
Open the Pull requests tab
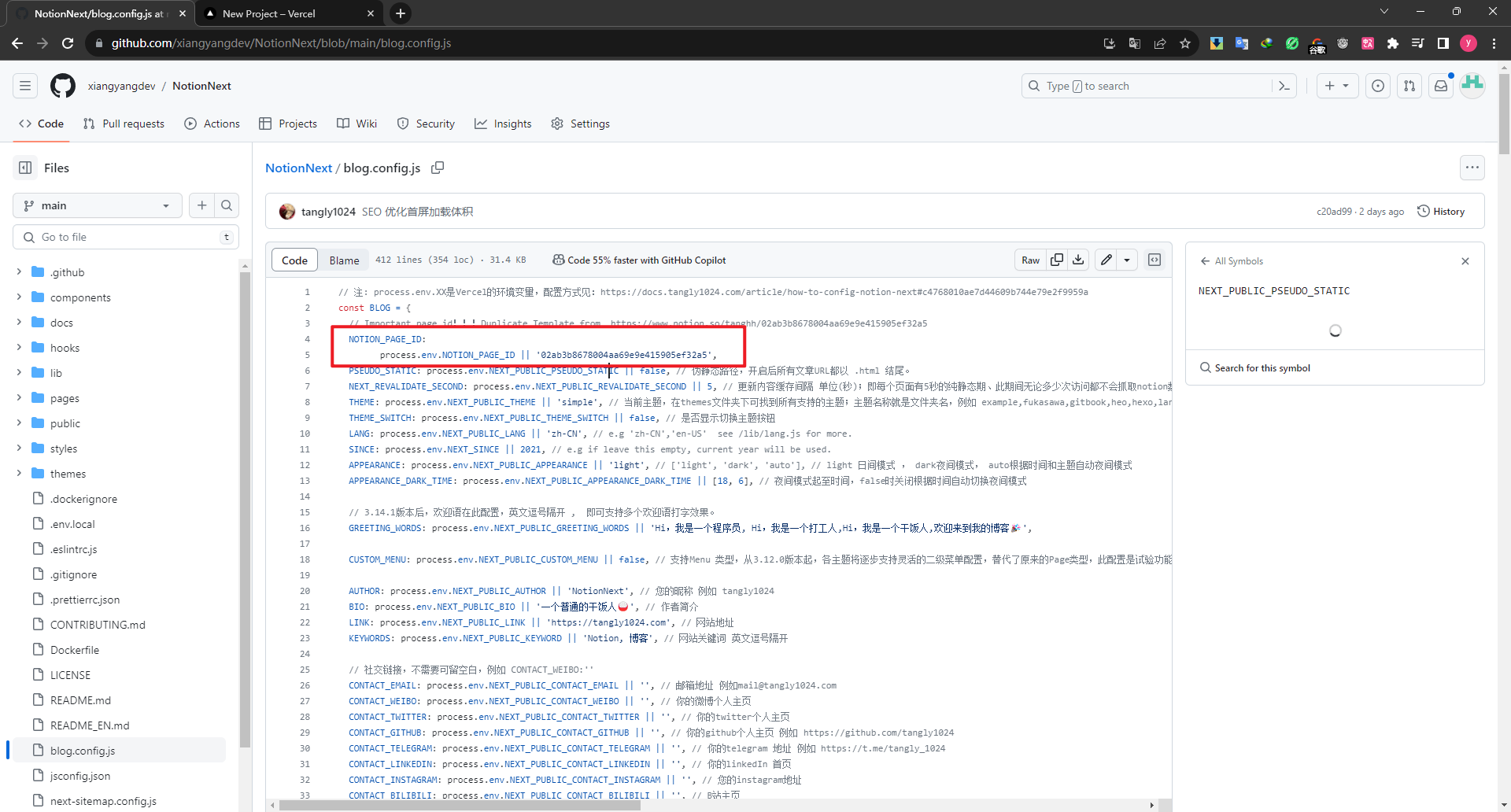tap(124, 124)
